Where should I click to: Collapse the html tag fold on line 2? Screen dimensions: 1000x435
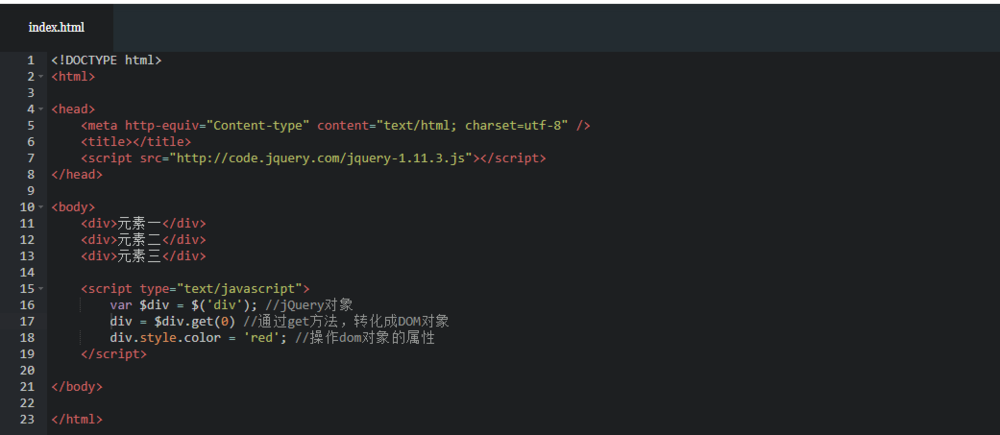41,77
